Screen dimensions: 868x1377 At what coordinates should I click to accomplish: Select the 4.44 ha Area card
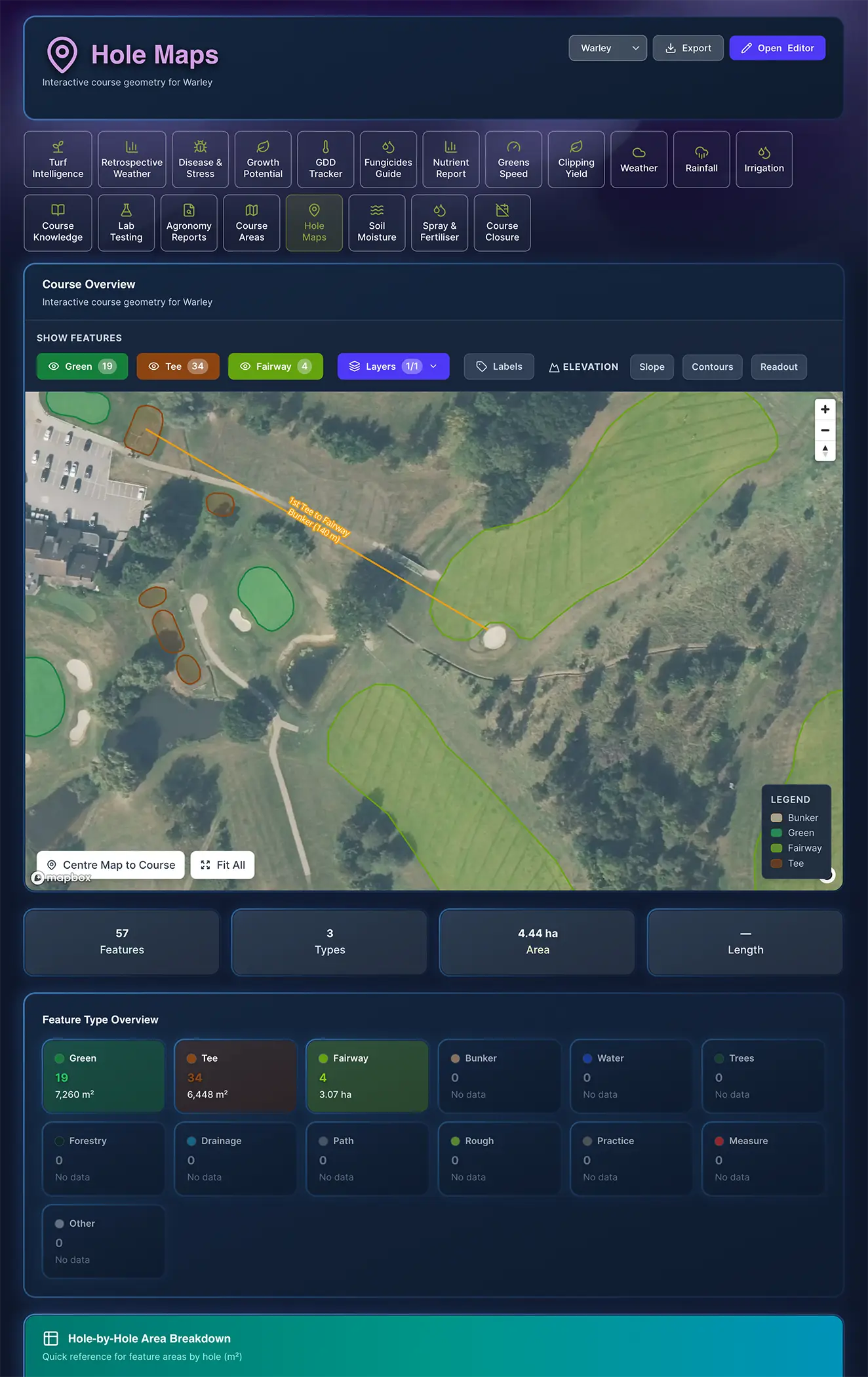[538, 942]
